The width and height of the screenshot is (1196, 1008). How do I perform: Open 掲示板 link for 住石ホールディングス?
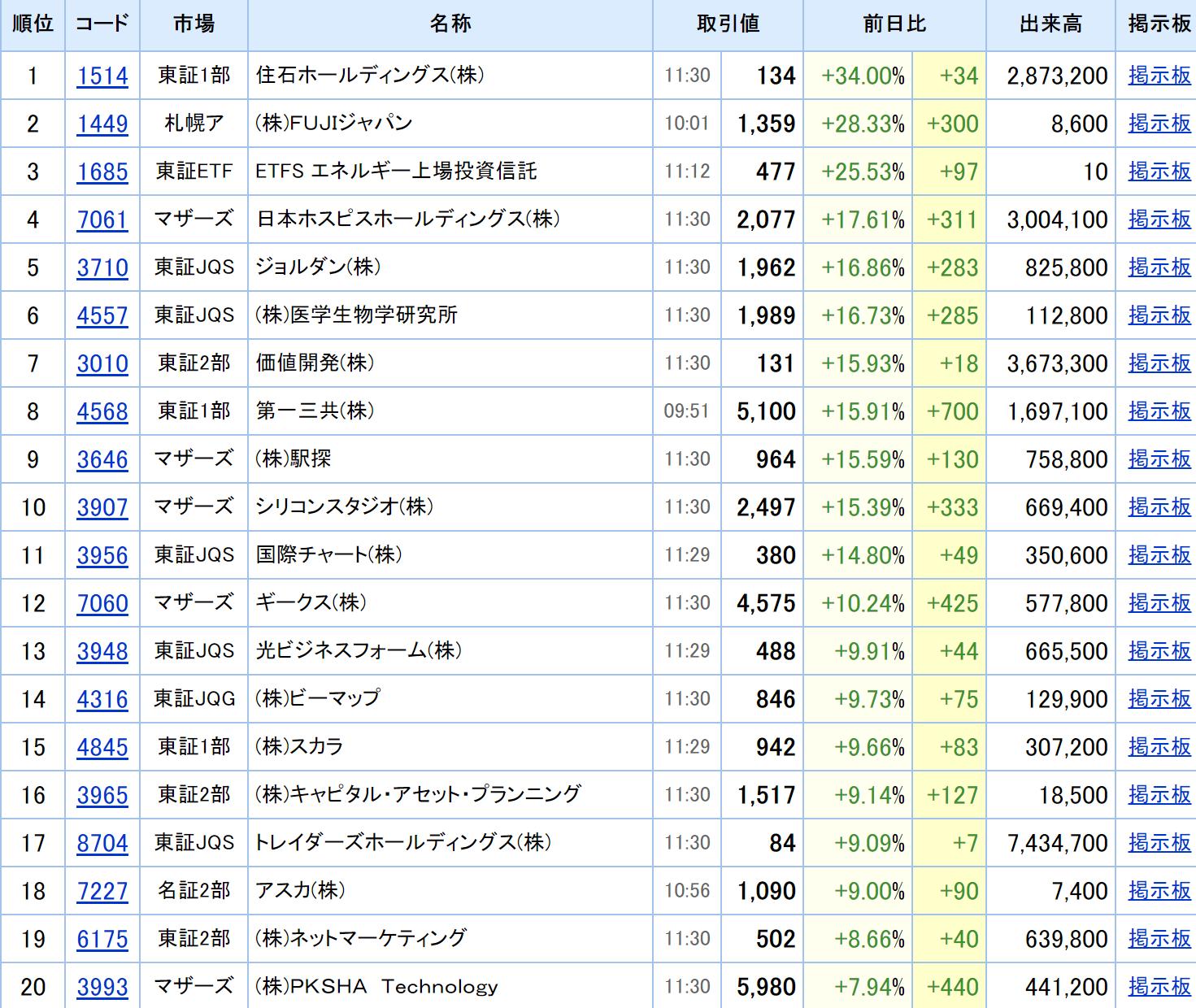click(1159, 76)
